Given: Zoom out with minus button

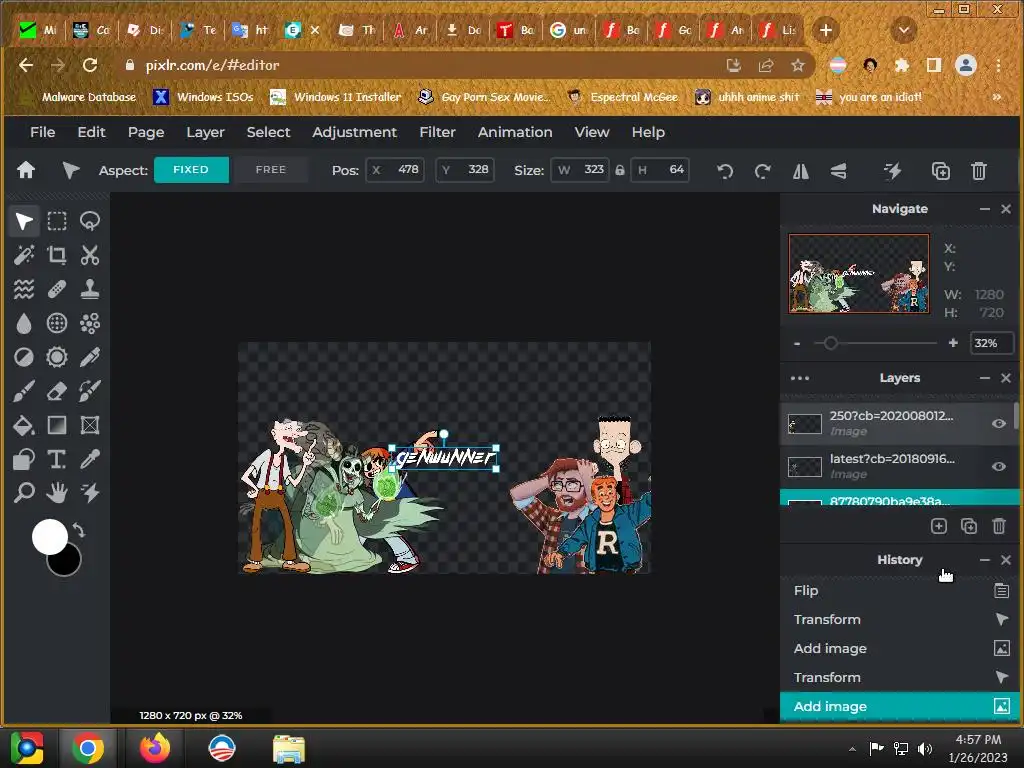Looking at the screenshot, I should click(x=797, y=344).
